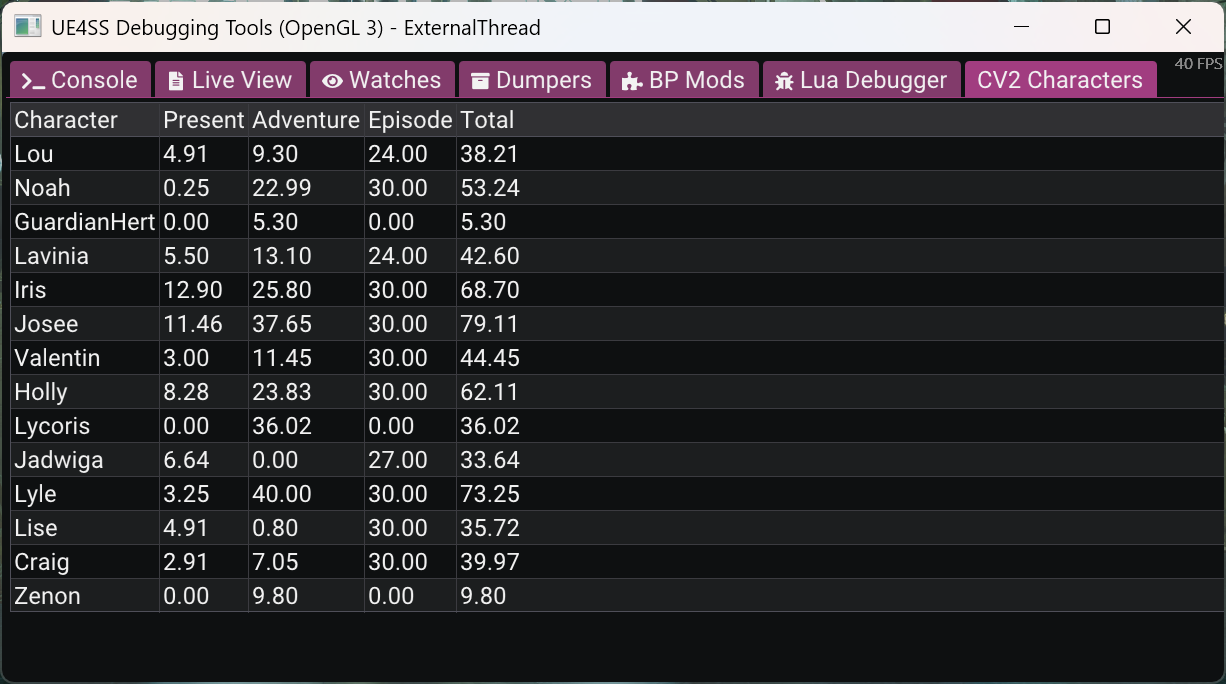Click Lise's adventure value 0.80
This screenshot has height=684, width=1226.
275,528
